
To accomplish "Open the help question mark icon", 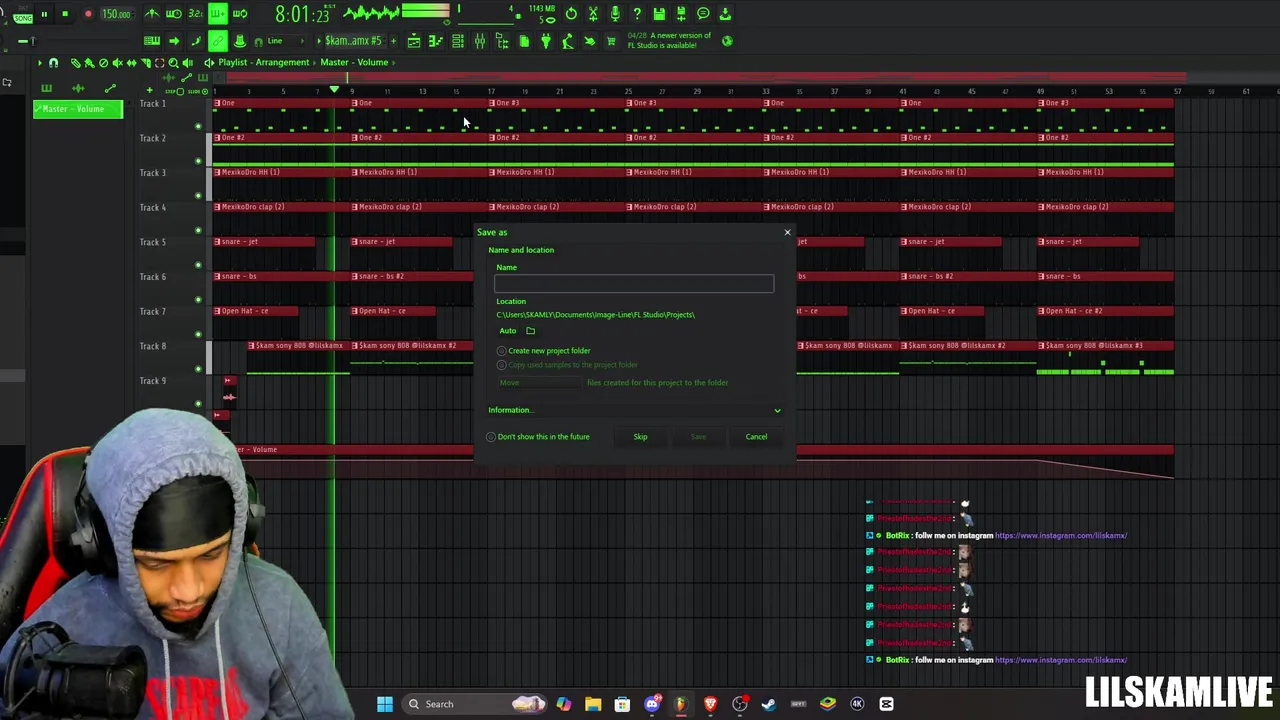I will pos(637,14).
